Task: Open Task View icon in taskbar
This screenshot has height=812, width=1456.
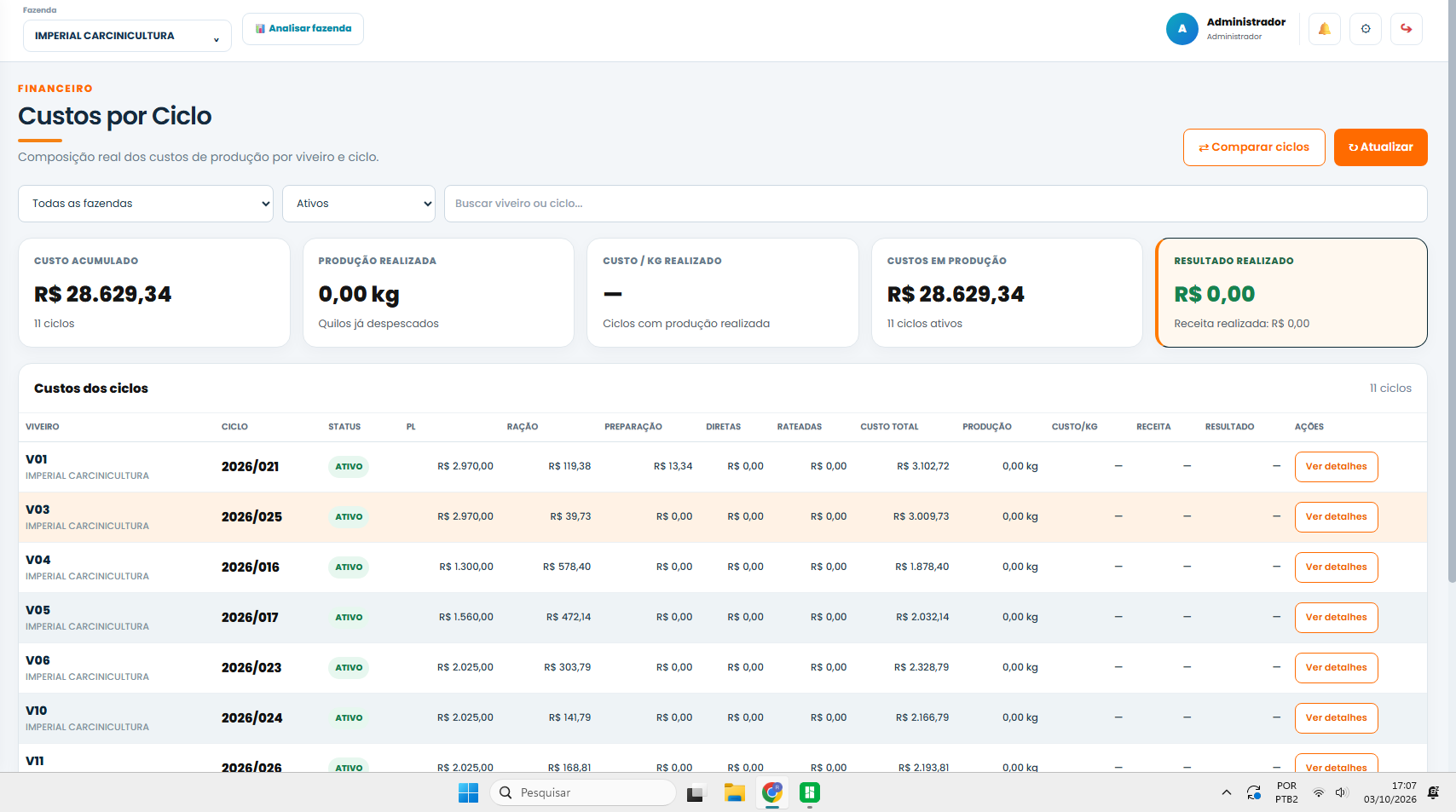Action: 697,792
